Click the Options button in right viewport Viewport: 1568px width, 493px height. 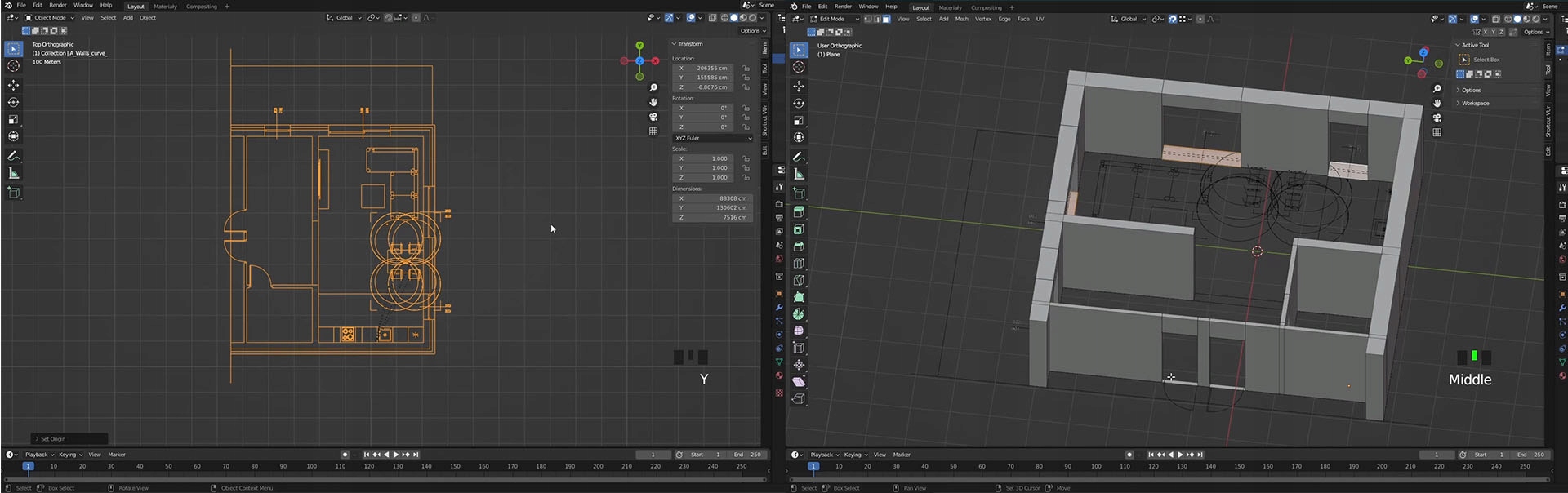click(1535, 32)
